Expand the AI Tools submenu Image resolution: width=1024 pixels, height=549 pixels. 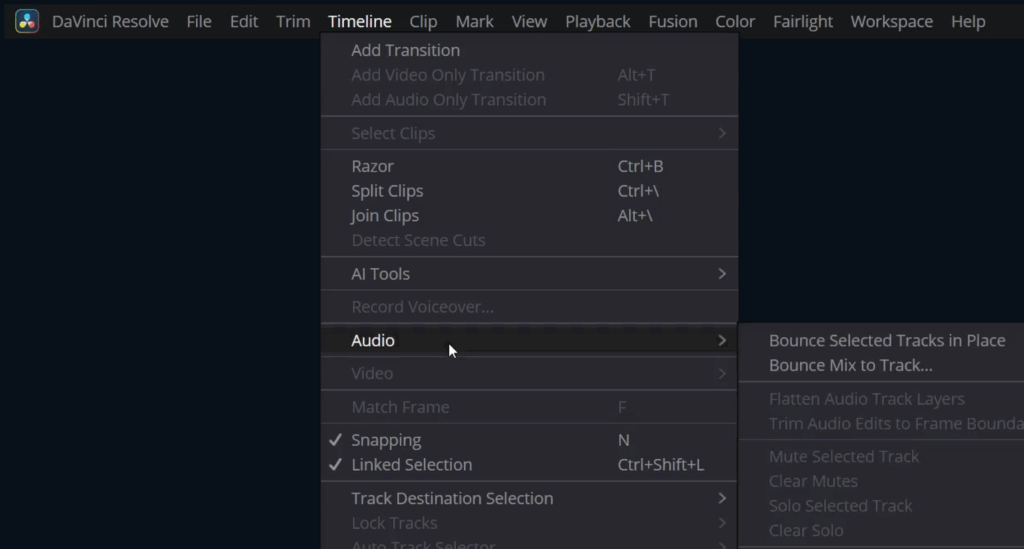(x=530, y=274)
